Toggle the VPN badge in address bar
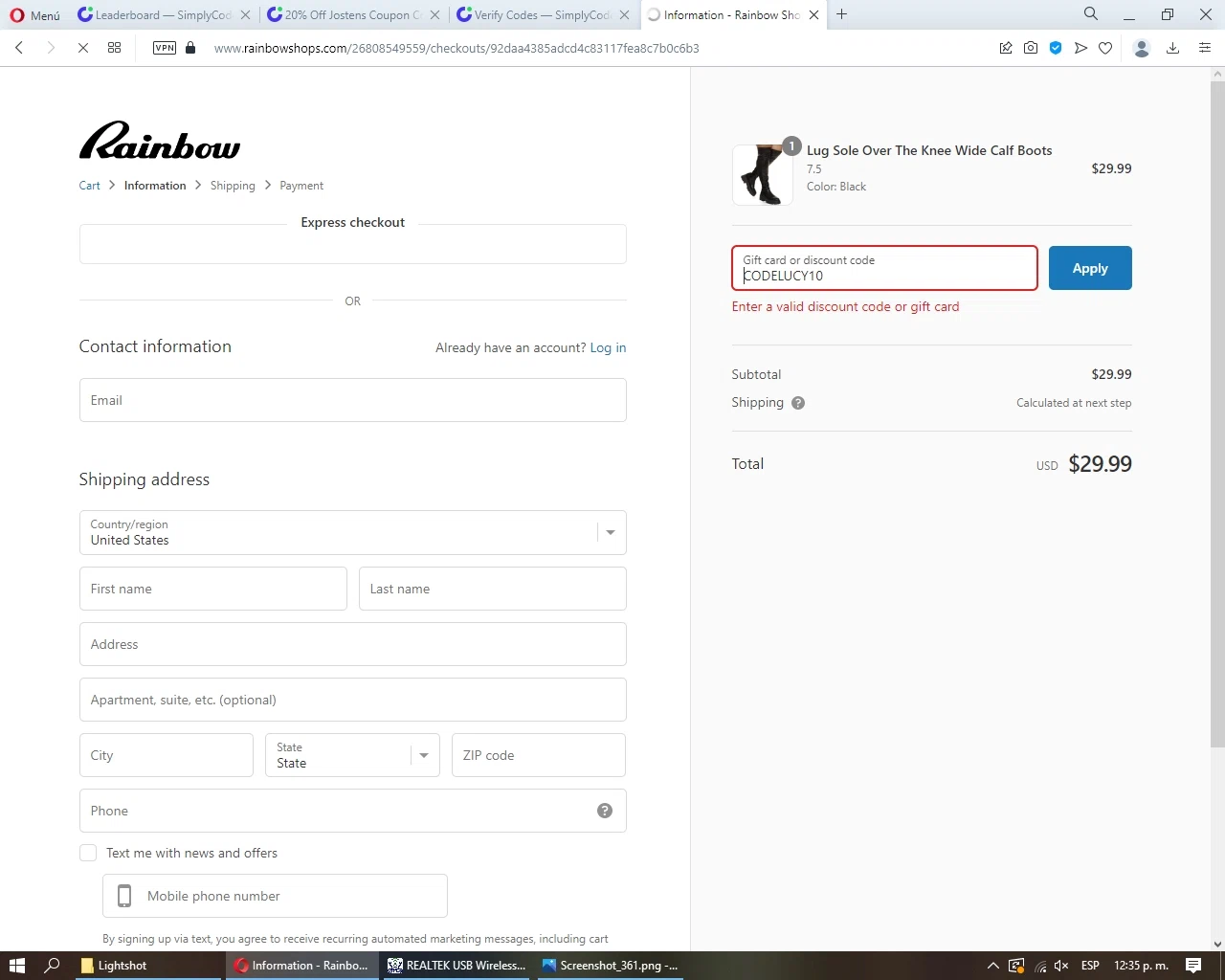The image size is (1225, 980). click(x=165, y=48)
